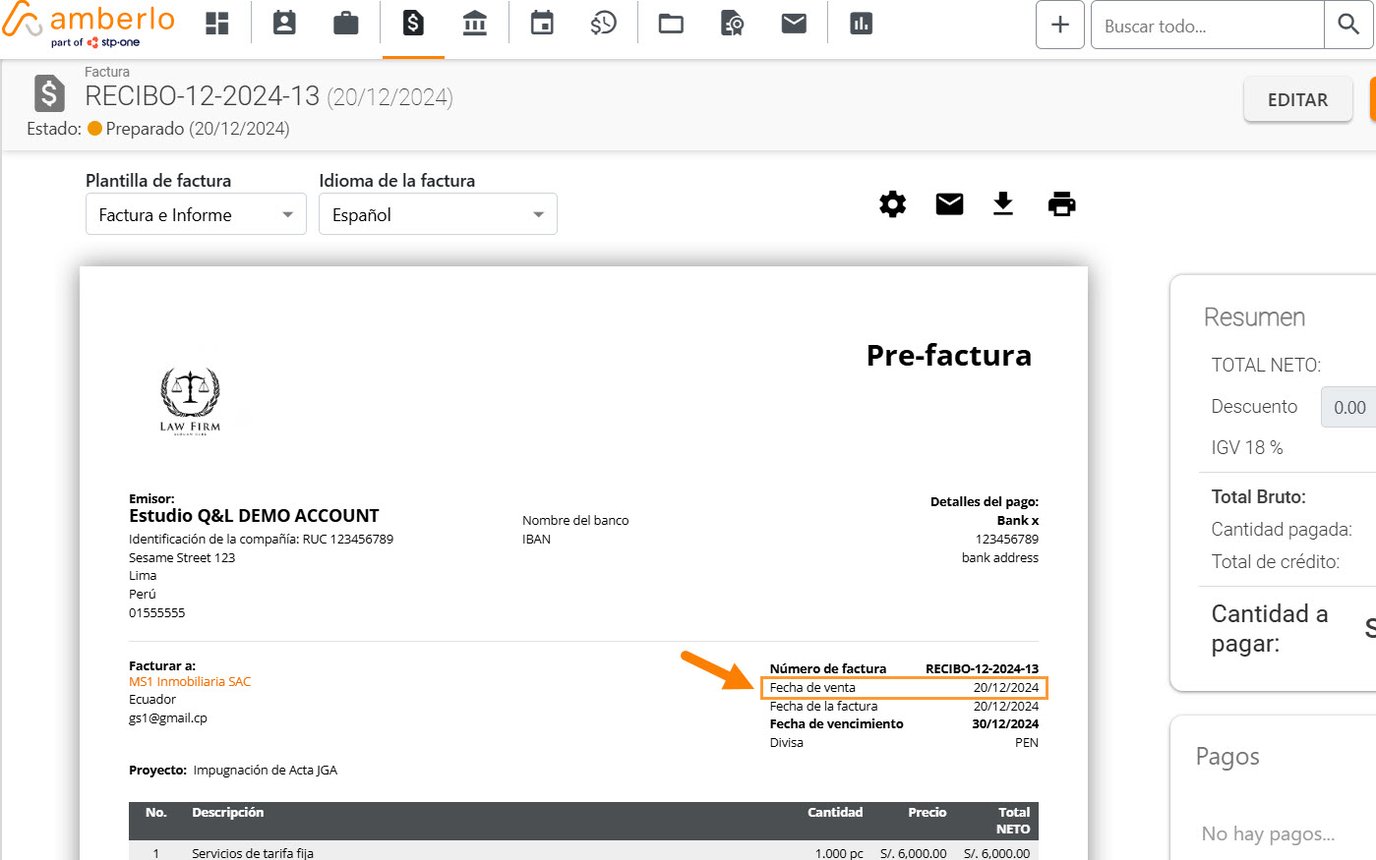The image size is (1376, 860).
Task: Change invoice language from Español
Action: point(437,213)
